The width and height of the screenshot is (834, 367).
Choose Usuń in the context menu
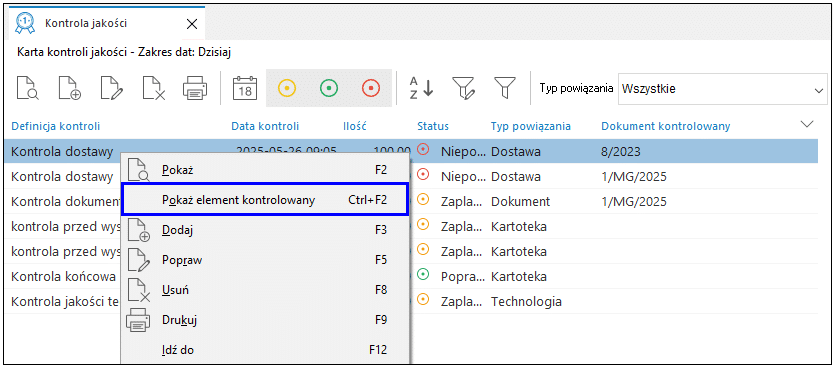[265, 290]
